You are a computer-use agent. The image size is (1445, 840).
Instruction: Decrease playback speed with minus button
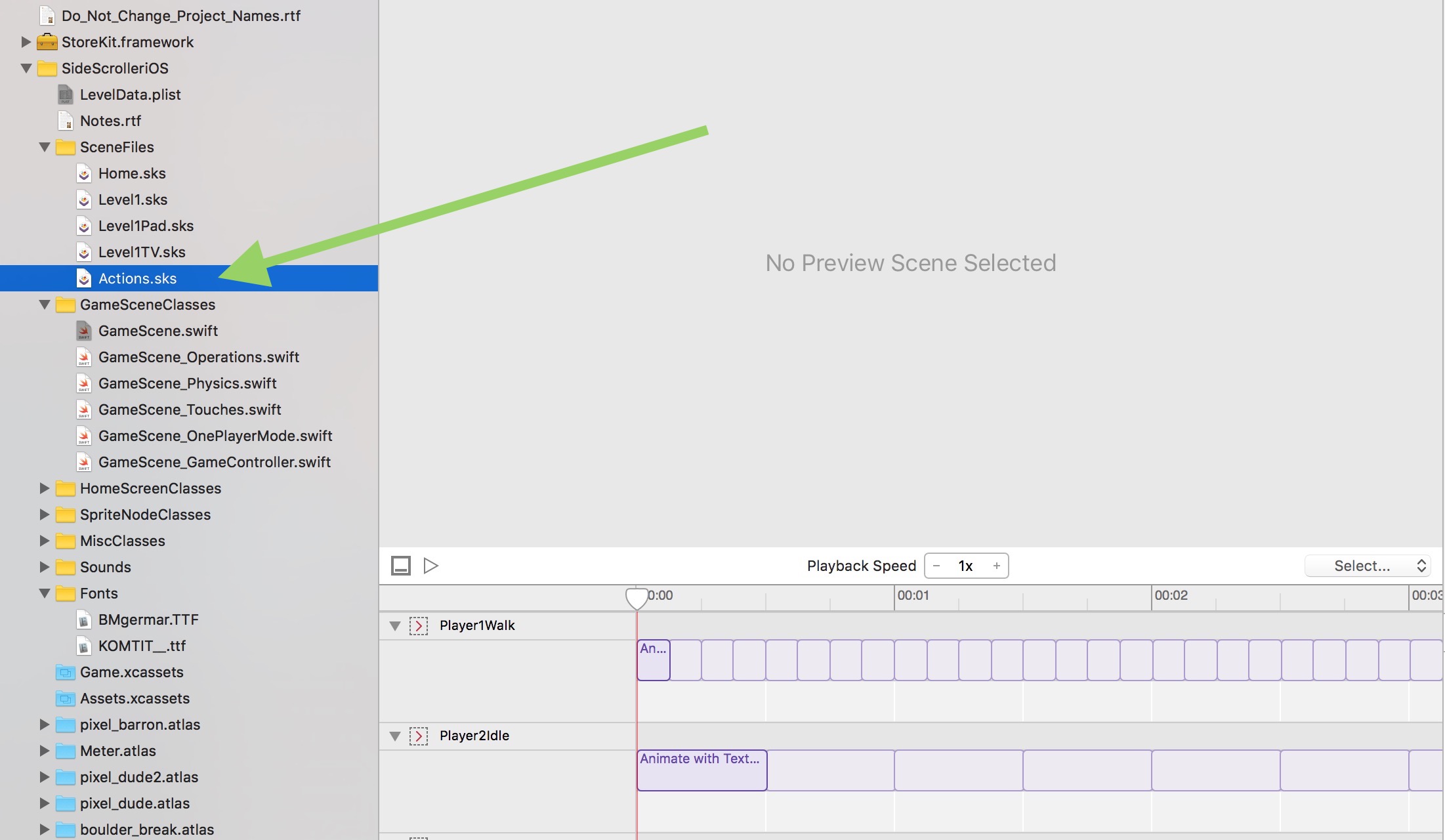936,566
